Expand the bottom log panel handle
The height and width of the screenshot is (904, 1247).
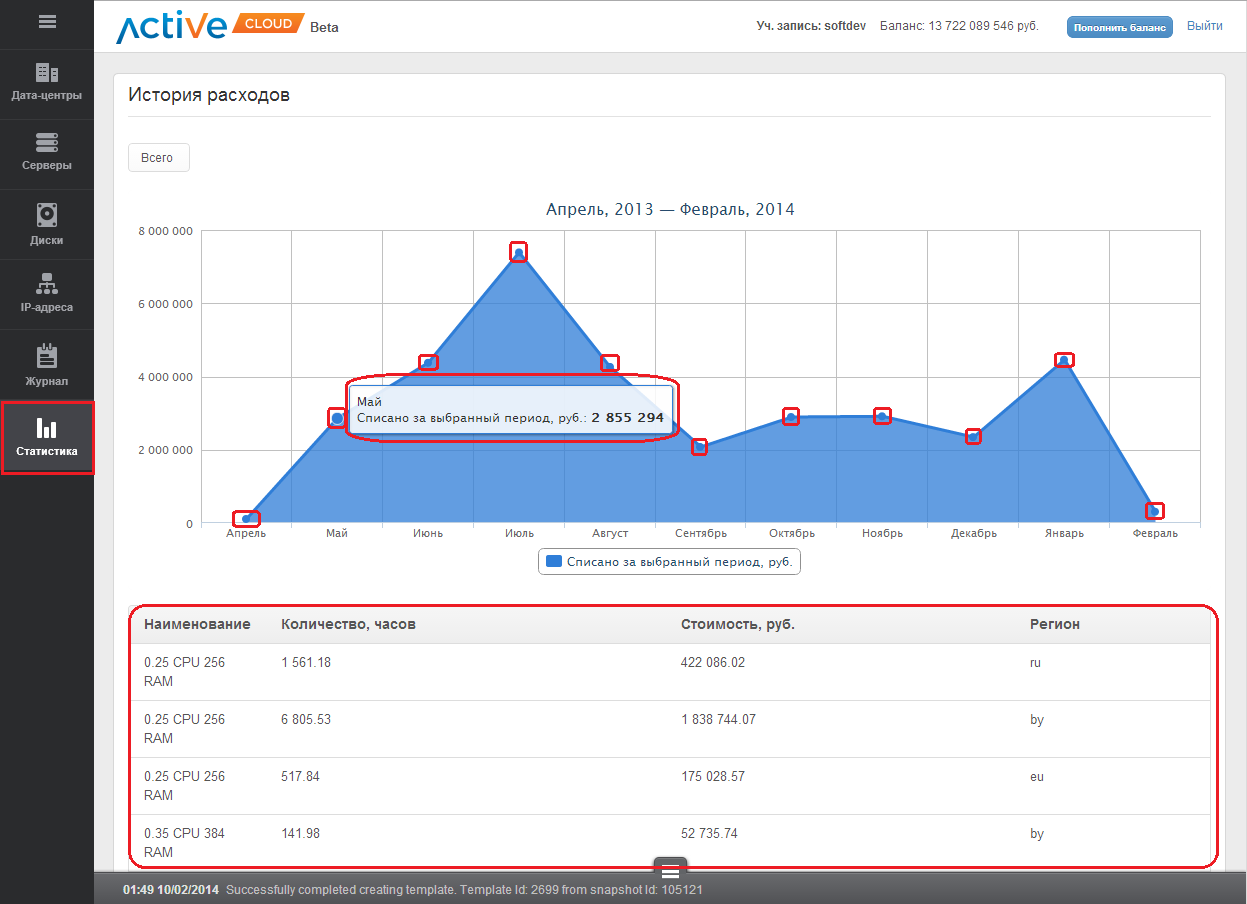(670, 872)
